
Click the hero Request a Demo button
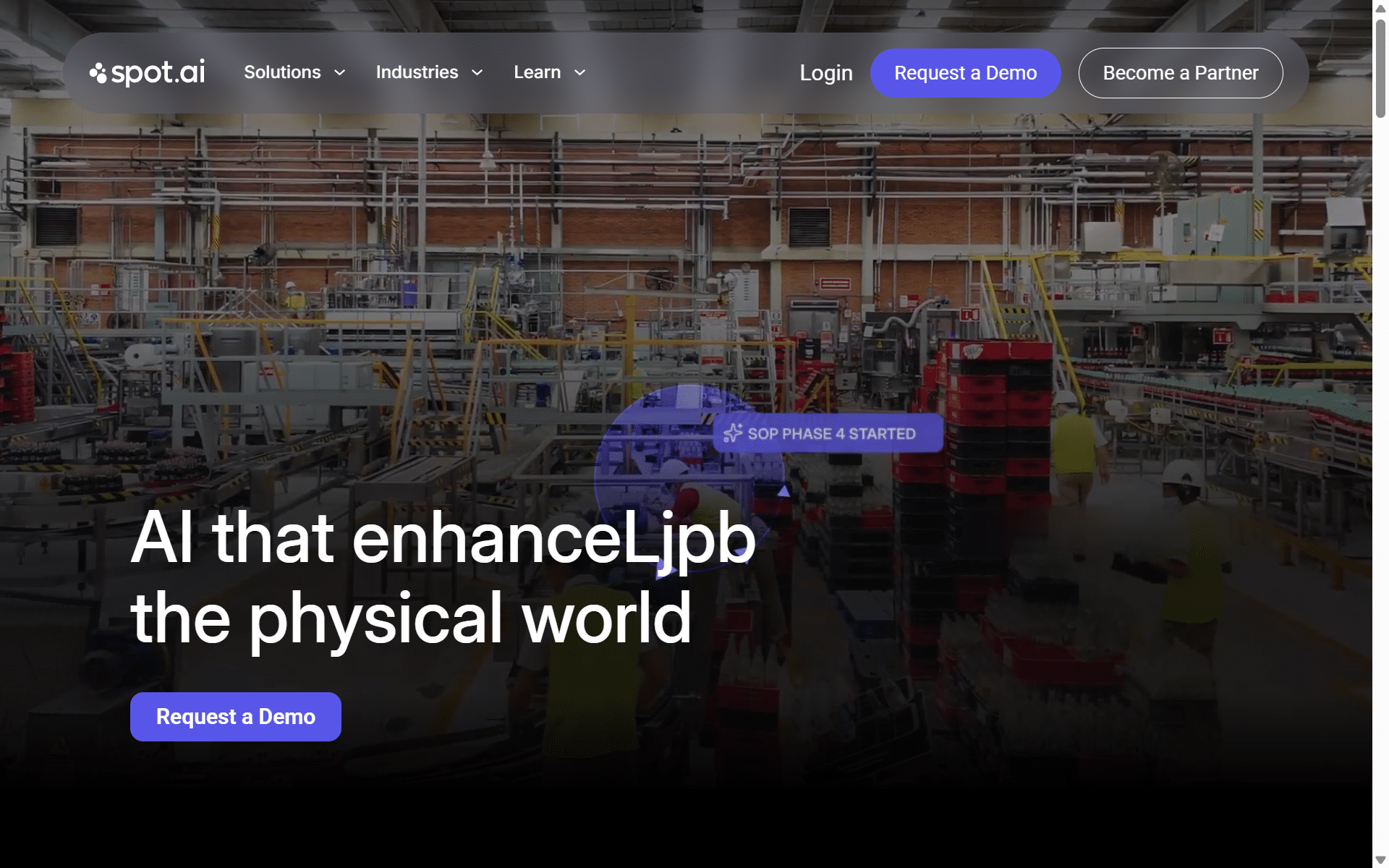click(236, 717)
